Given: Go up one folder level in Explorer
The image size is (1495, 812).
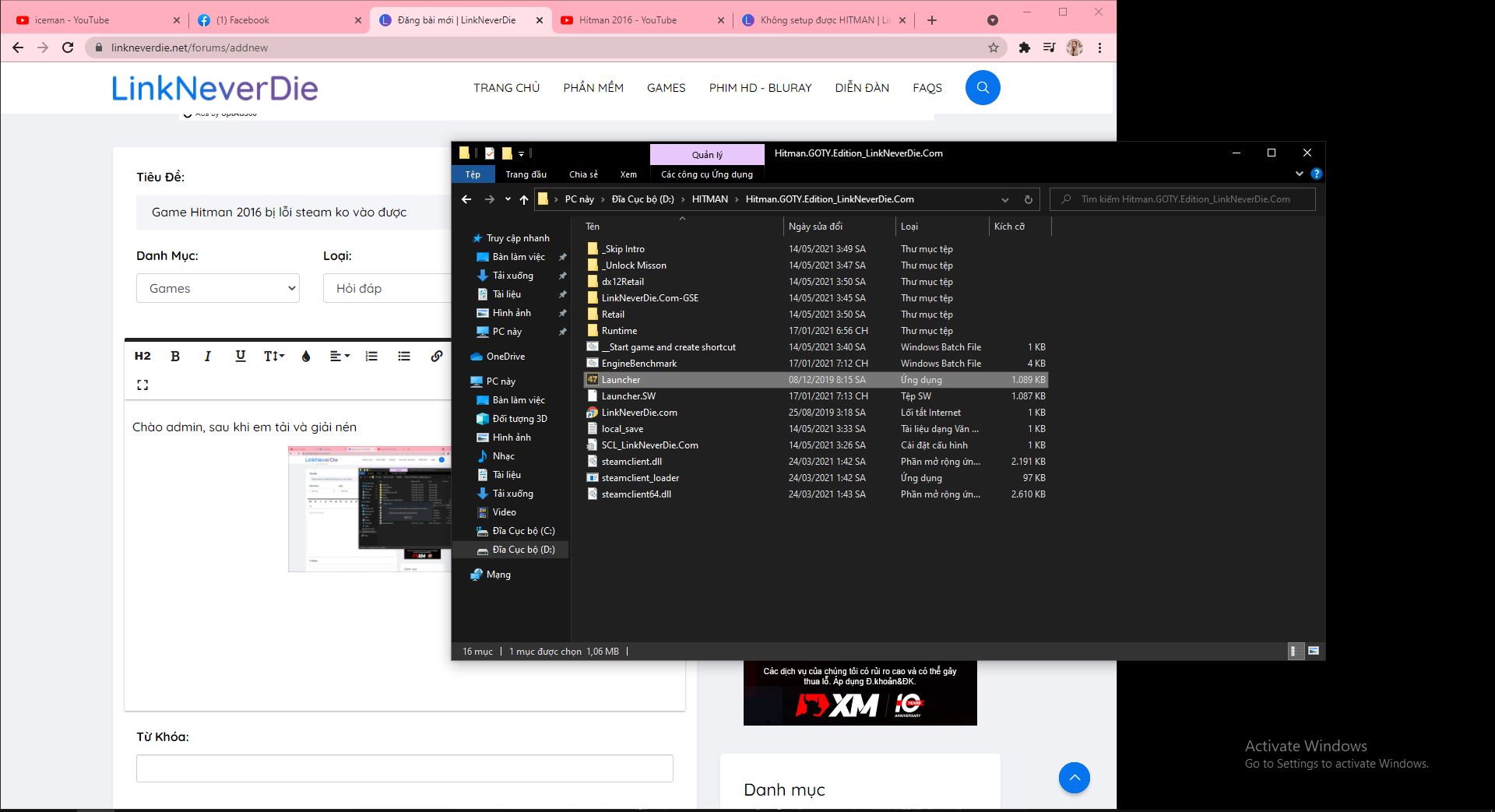Looking at the screenshot, I should click(524, 199).
